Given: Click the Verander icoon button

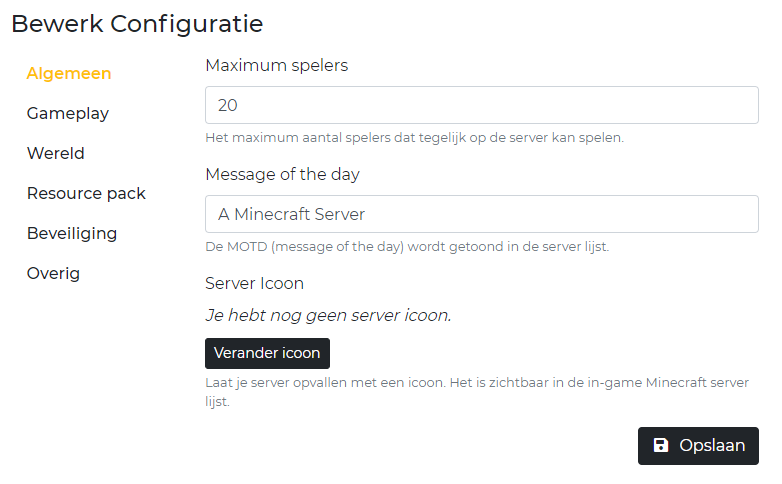Looking at the screenshot, I should click(267, 353).
